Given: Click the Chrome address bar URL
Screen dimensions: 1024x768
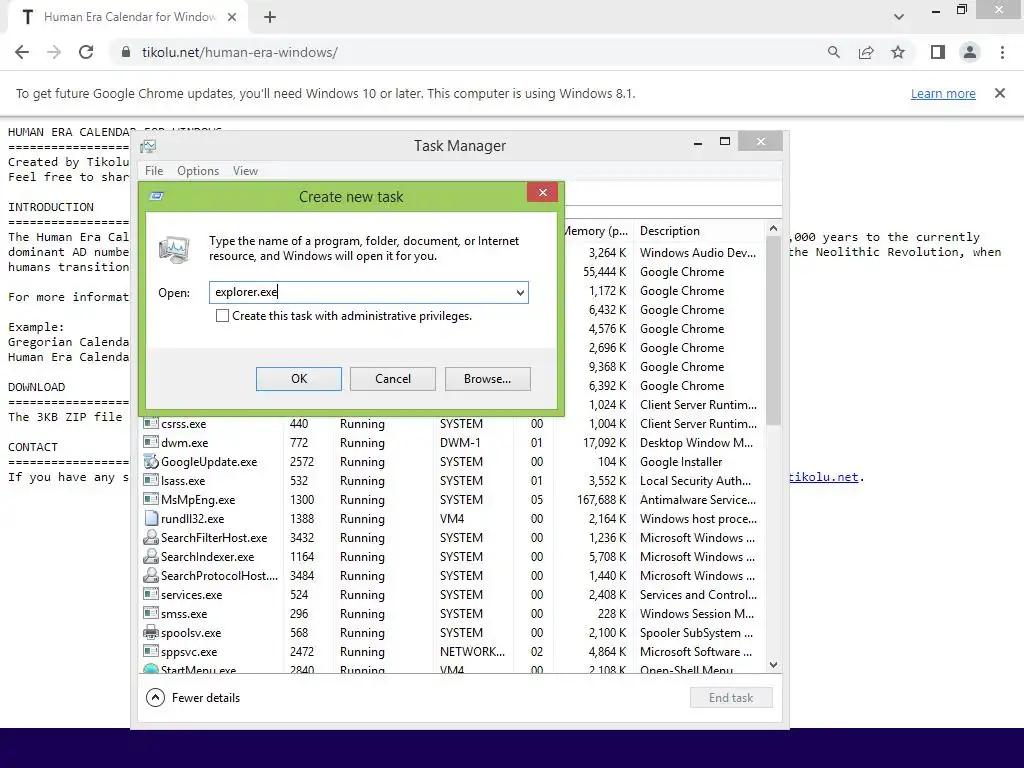Looking at the screenshot, I should tap(240, 52).
